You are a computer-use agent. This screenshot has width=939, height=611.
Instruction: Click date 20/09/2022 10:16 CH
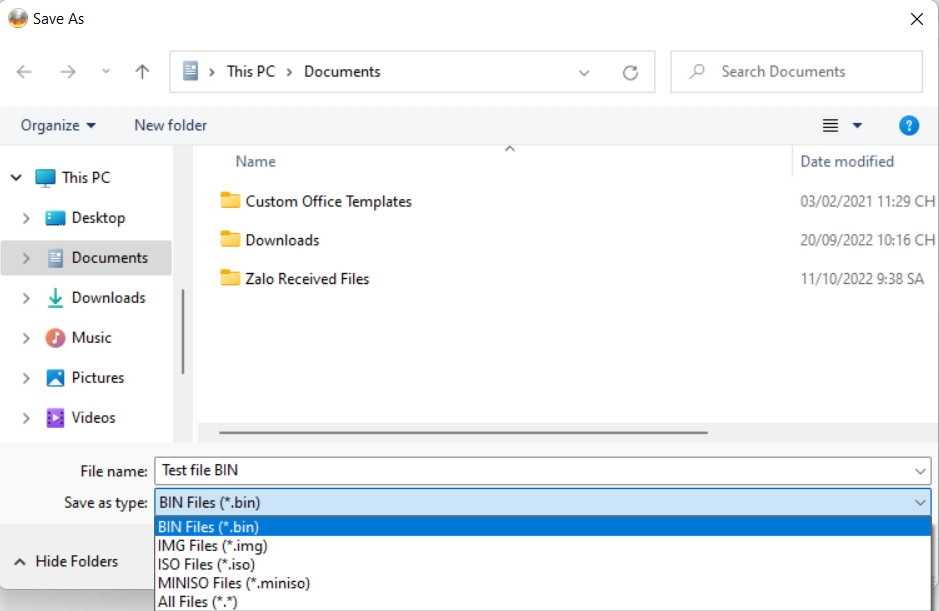click(x=867, y=240)
